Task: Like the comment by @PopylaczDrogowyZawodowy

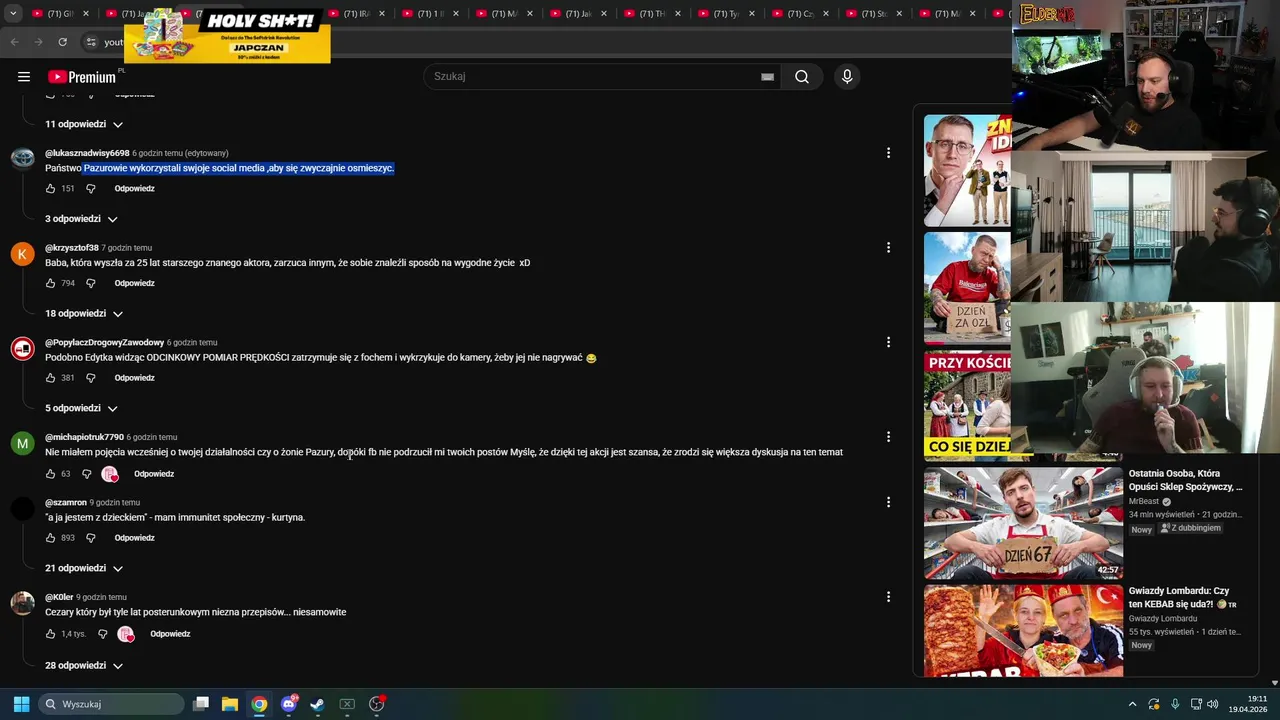Action: [x=51, y=378]
